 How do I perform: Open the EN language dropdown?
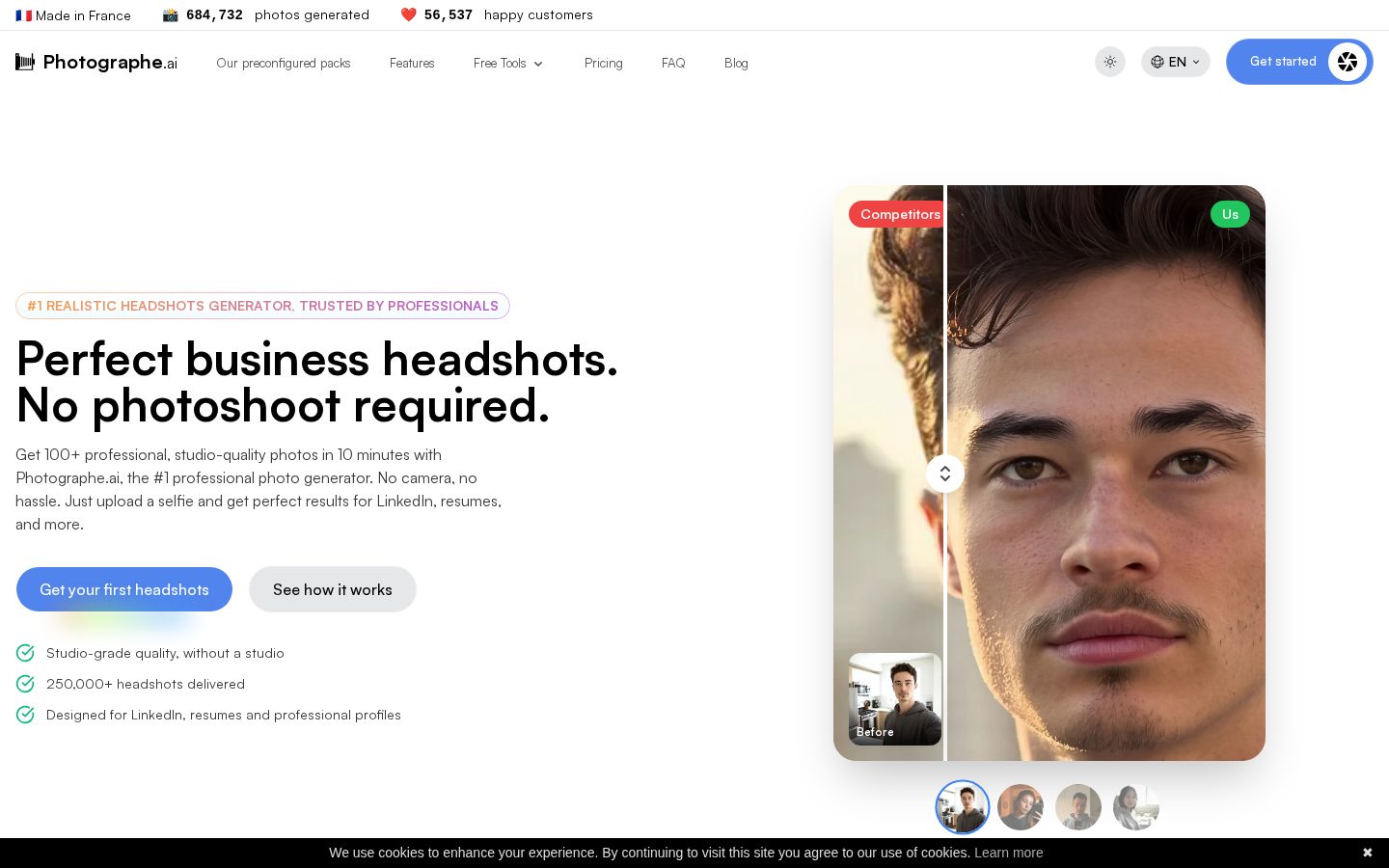tap(1175, 62)
